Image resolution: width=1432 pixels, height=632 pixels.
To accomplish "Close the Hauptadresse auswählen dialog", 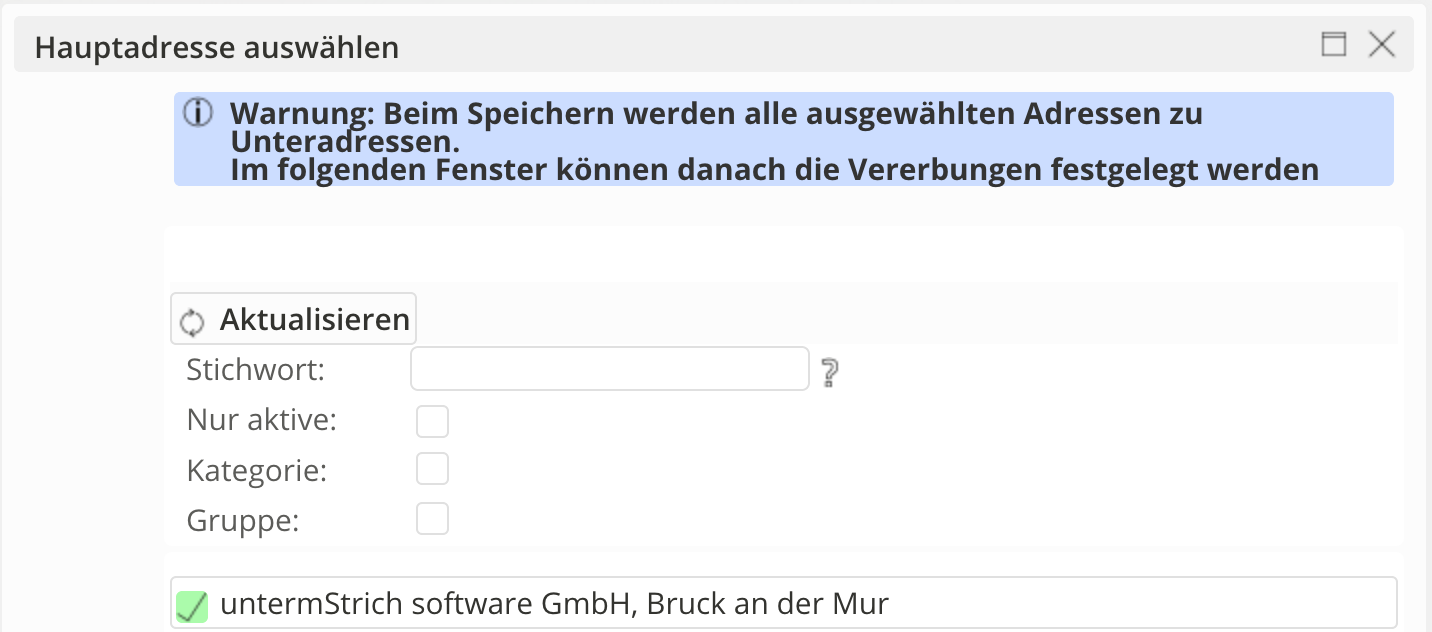I will click(1381, 44).
